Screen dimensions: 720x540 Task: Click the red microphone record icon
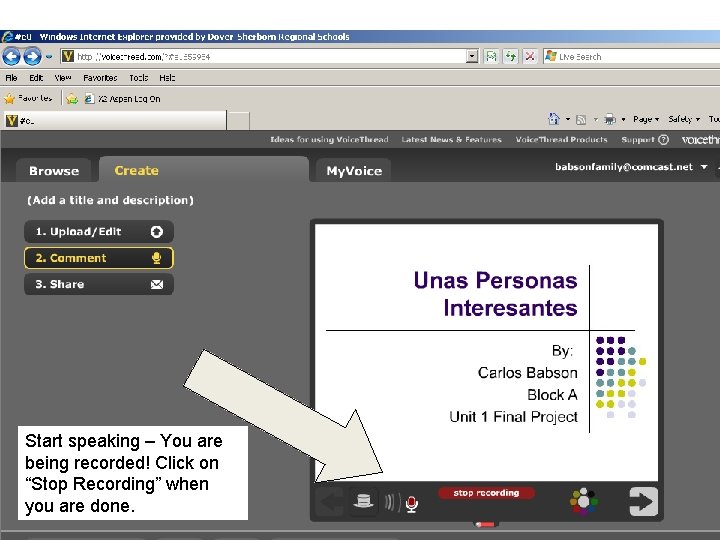(x=412, y=504)
